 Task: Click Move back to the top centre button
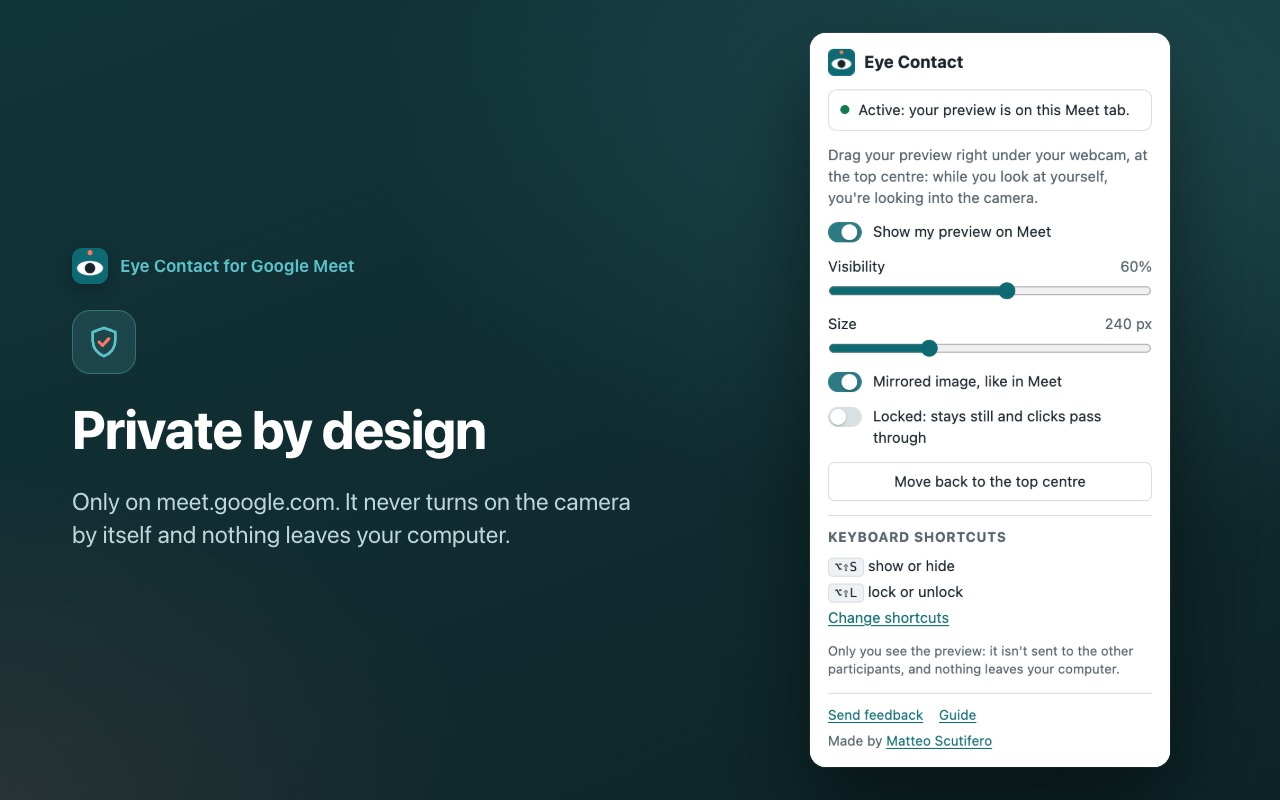[x=990, y=481]
